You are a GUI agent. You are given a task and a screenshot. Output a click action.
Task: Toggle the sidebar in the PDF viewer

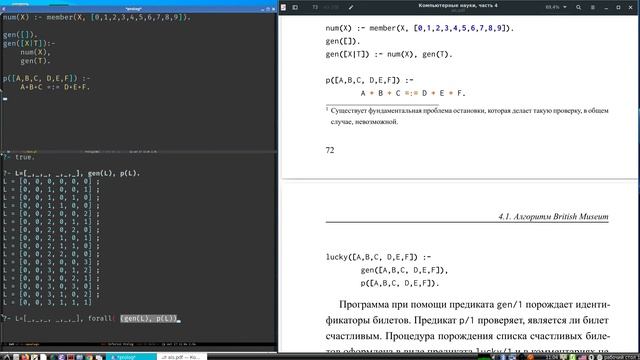click(295, 7)
